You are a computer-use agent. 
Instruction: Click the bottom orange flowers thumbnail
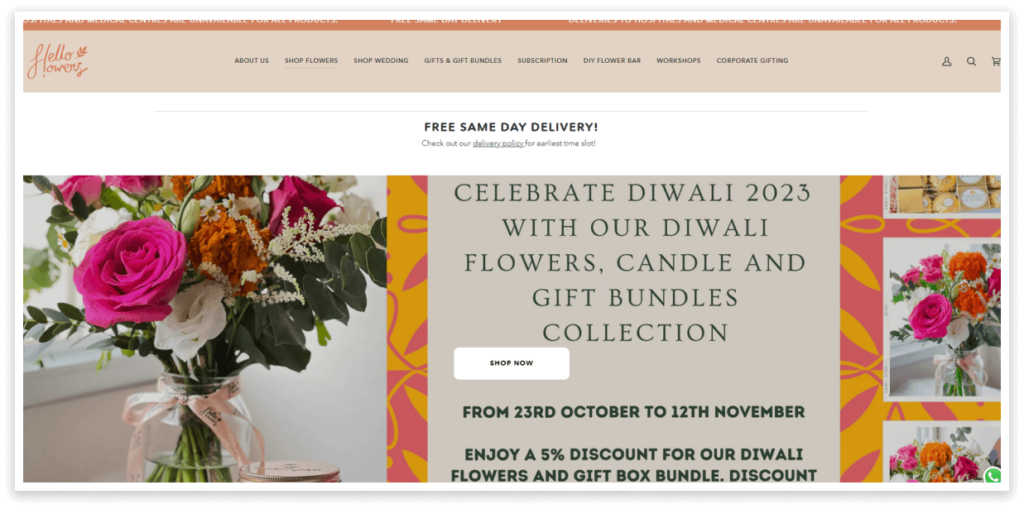[944, 454]
